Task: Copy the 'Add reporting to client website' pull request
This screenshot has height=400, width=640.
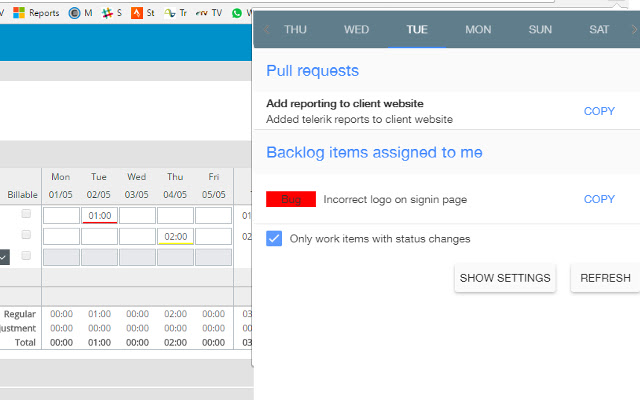Action: point(599,111)
